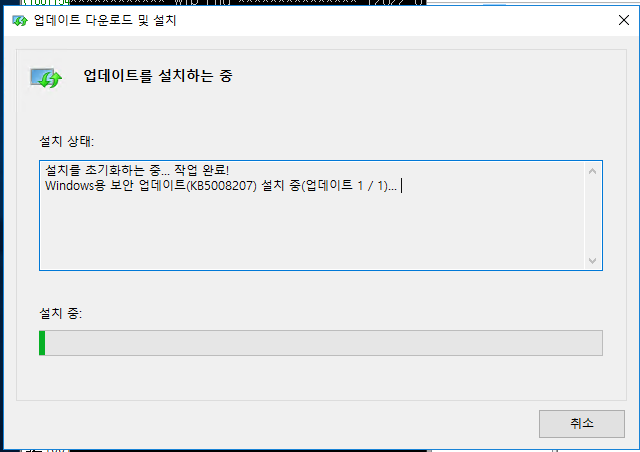Screen dimensions: 640x452
Task: Click the 취소 cancel button
Action: pyautogui.click(x=582, y=423)
